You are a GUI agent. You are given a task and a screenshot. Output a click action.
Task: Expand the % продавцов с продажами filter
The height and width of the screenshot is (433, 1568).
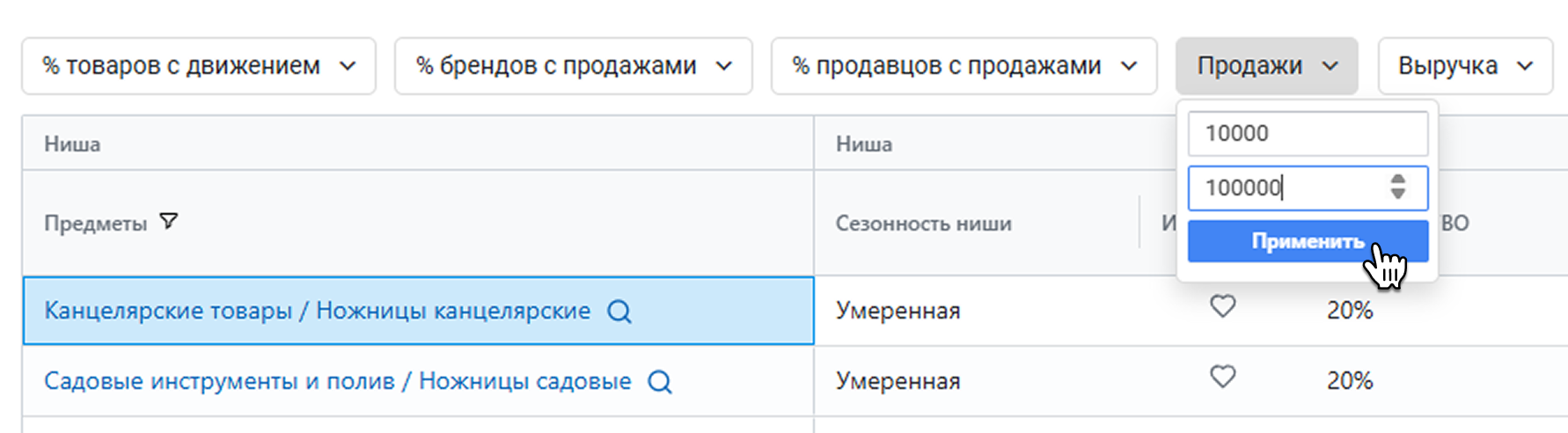pyautogui.click(x=964, y=66)
